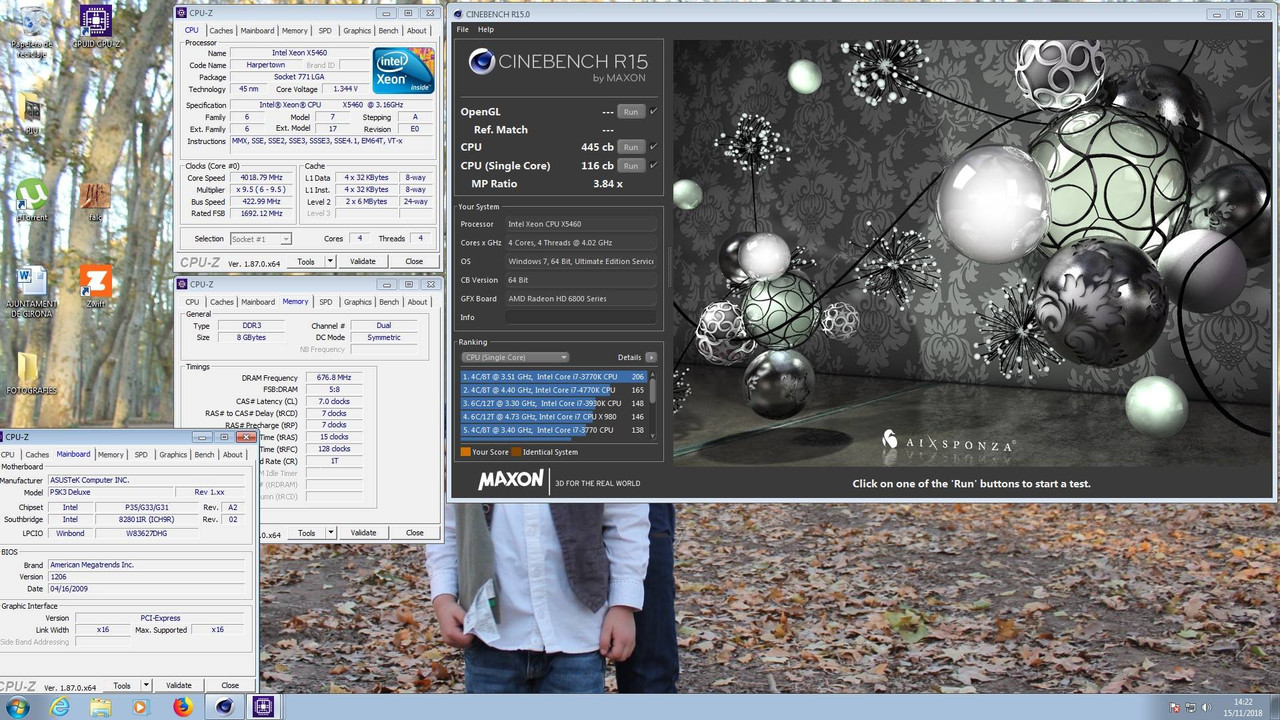1280x720 pixels.
Task: Click the Intel Xeon inside logo
Action: pyautogui.click(x=403, y=71)
